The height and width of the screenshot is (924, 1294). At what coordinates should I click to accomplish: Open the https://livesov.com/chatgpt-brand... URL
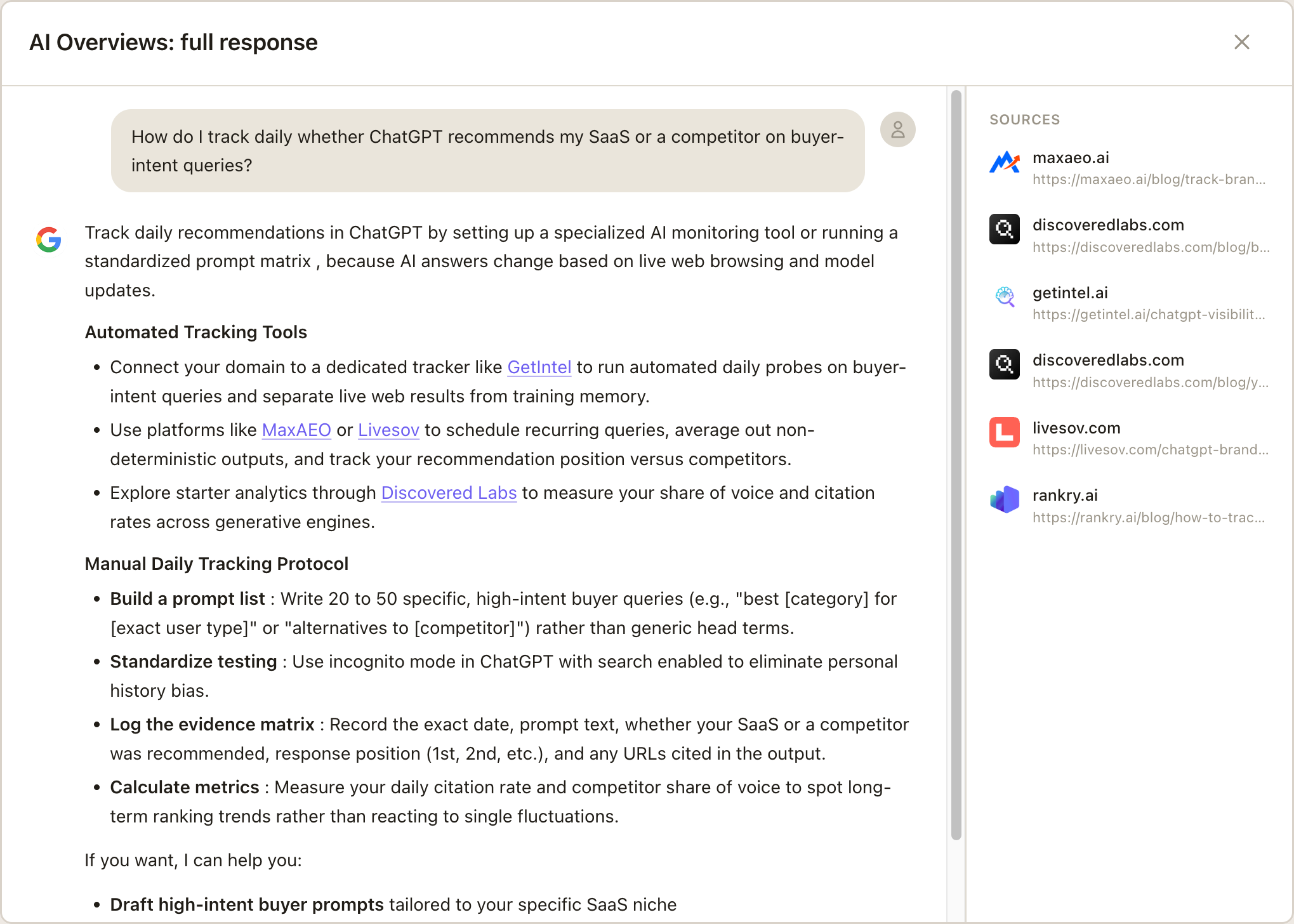click(x=1151, y=450)
